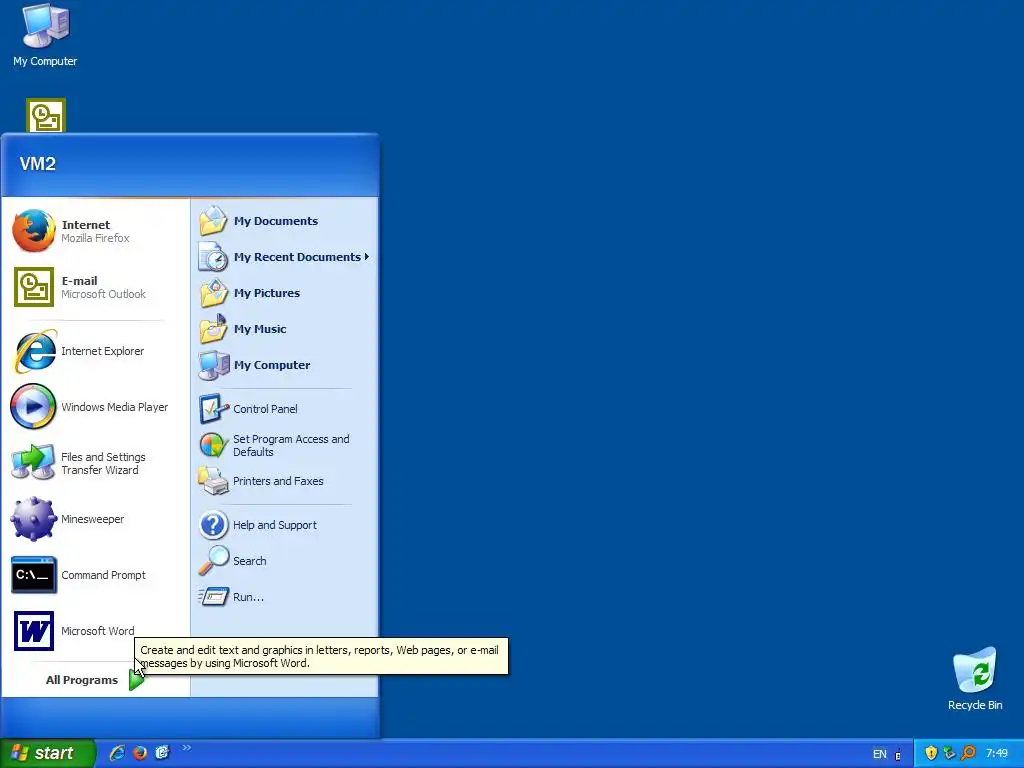Open My Documents folder

pyautogui.click(x=284, y=221)
